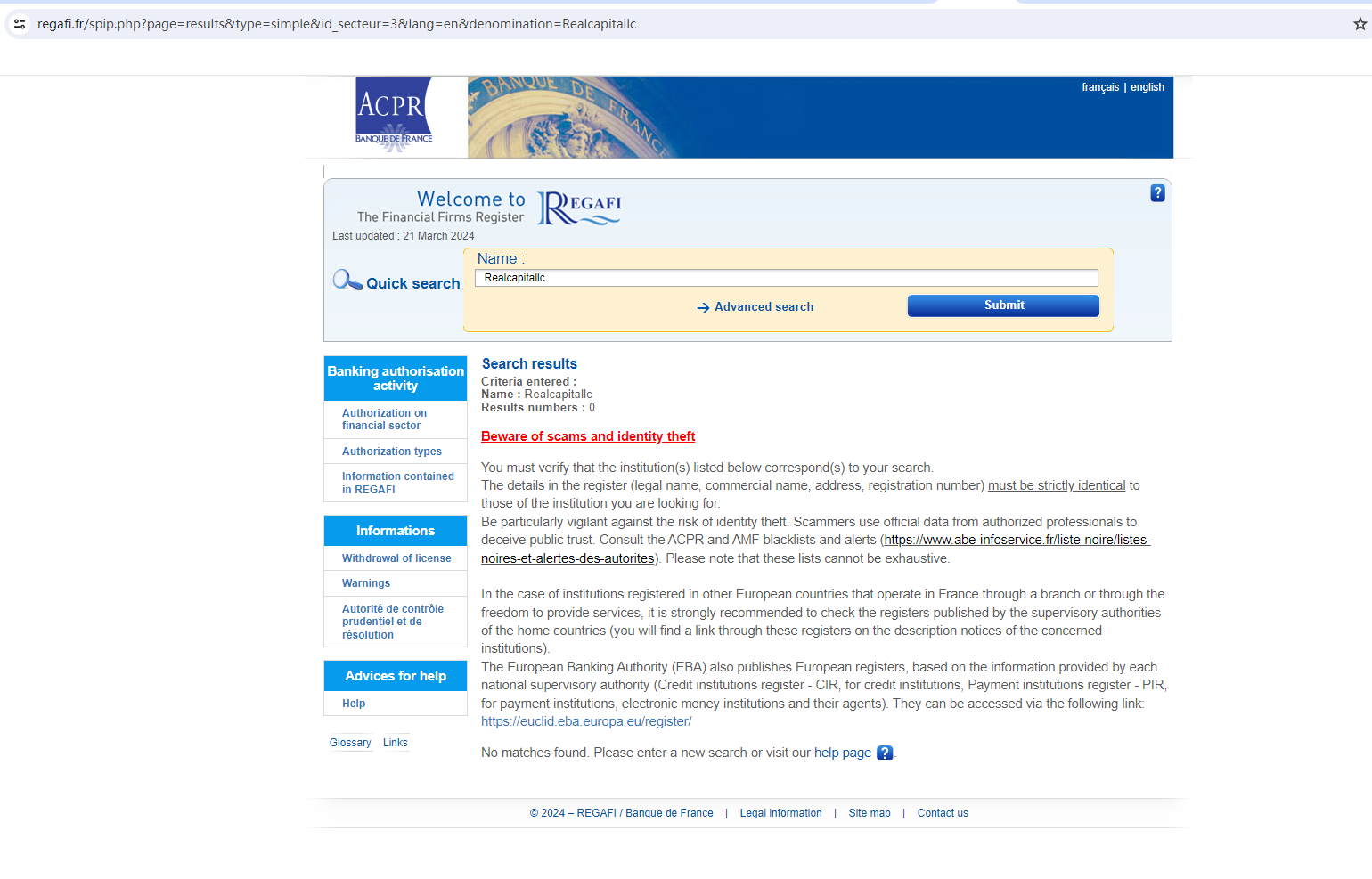This screenshot has width=1372, height=879.
Task: Open the euclid.eba.europa.eu register link
Action: click(586, 721)
